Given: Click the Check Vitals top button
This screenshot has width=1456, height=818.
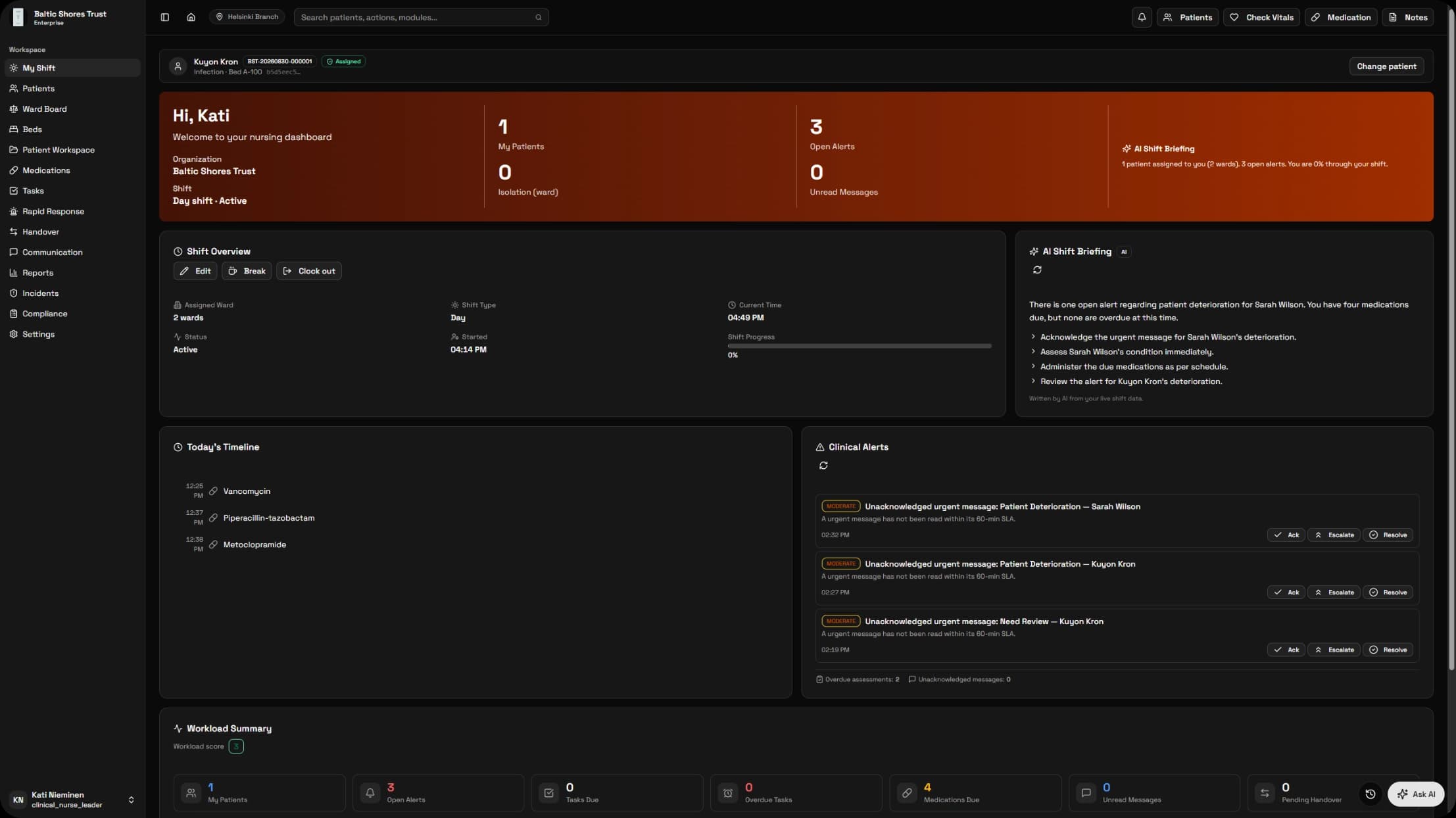Looking at the screenshot, I should coord(1261,17).
